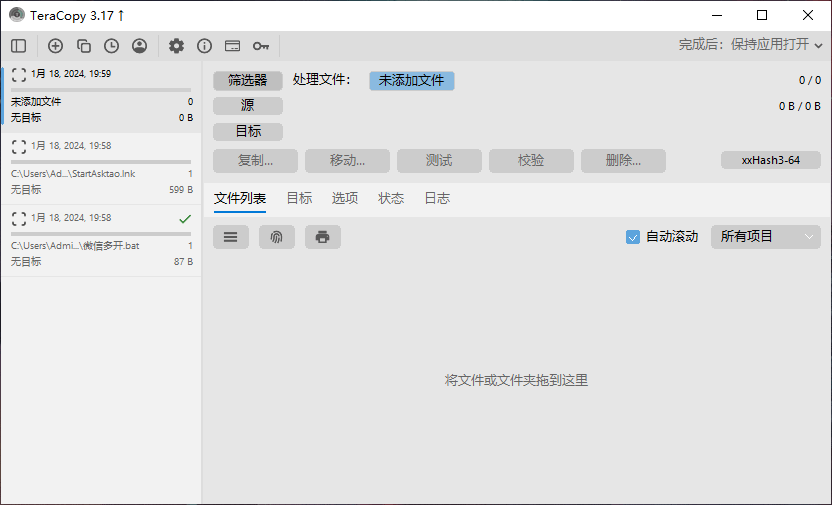The width and height of the screenshot is (832, 505).
Task: Toggle the 自动滚动 checkbox
Action: tap(632, 237)
